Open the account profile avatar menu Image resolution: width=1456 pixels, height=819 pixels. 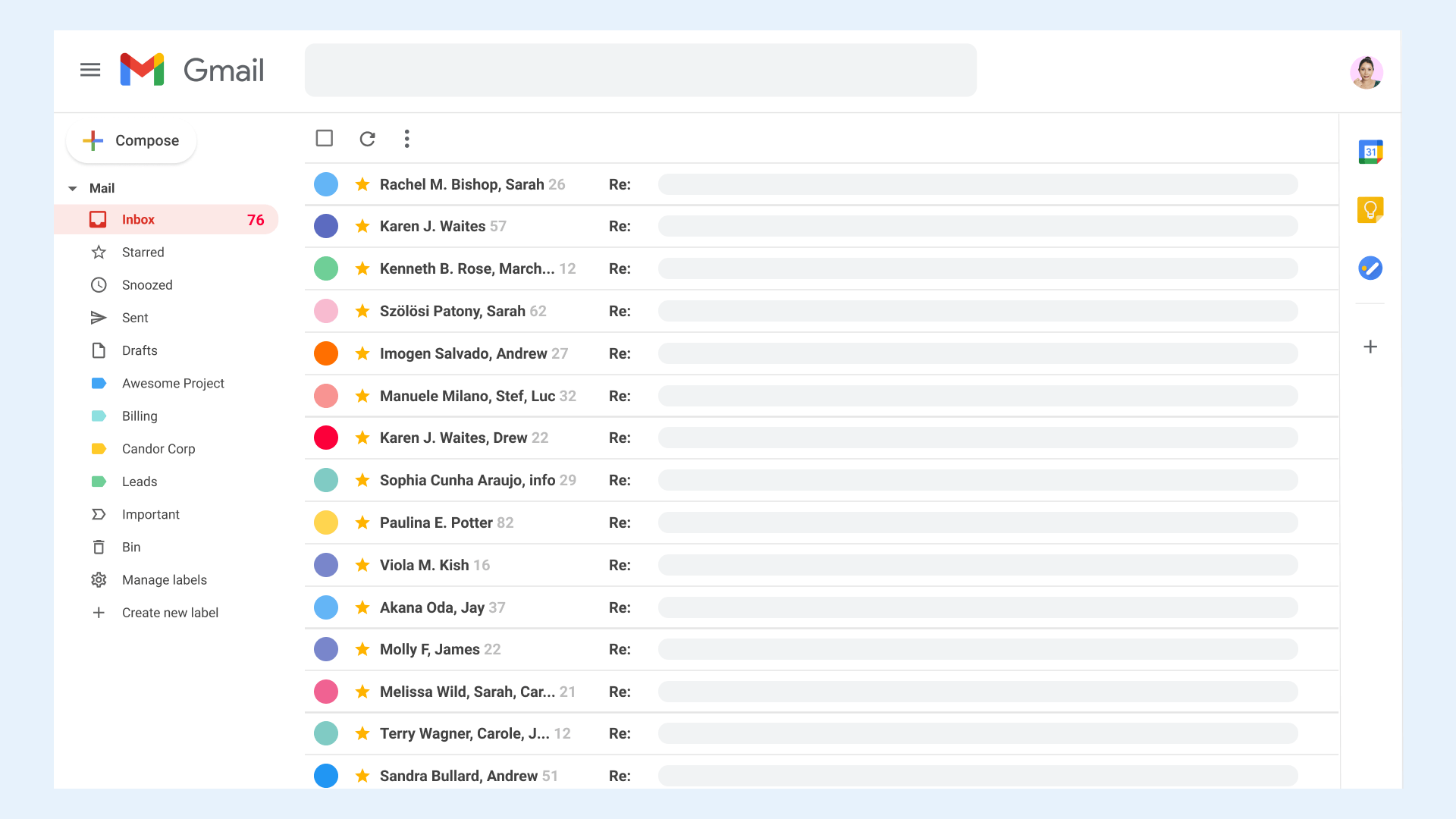click(1367, 73)
